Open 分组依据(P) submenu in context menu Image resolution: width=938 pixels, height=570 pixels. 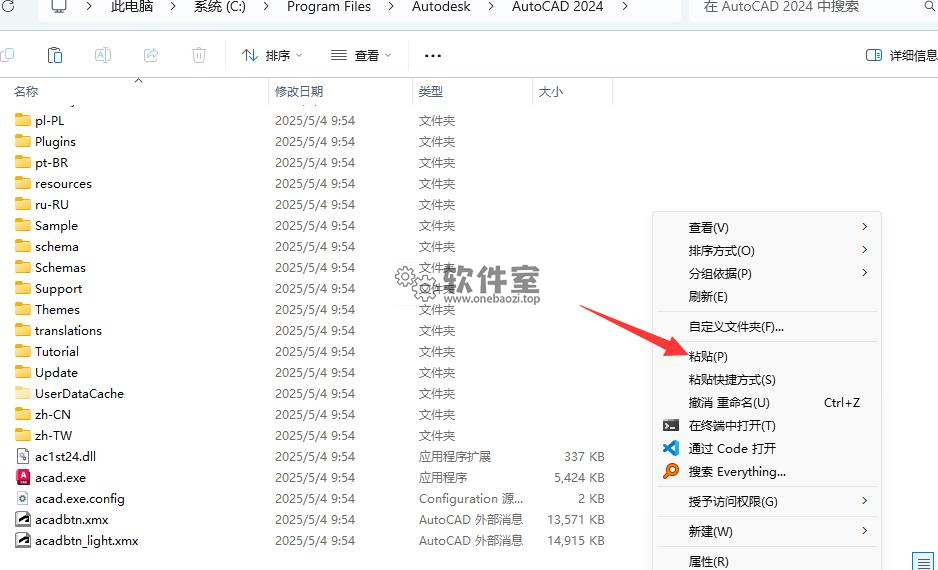[767, 273]
